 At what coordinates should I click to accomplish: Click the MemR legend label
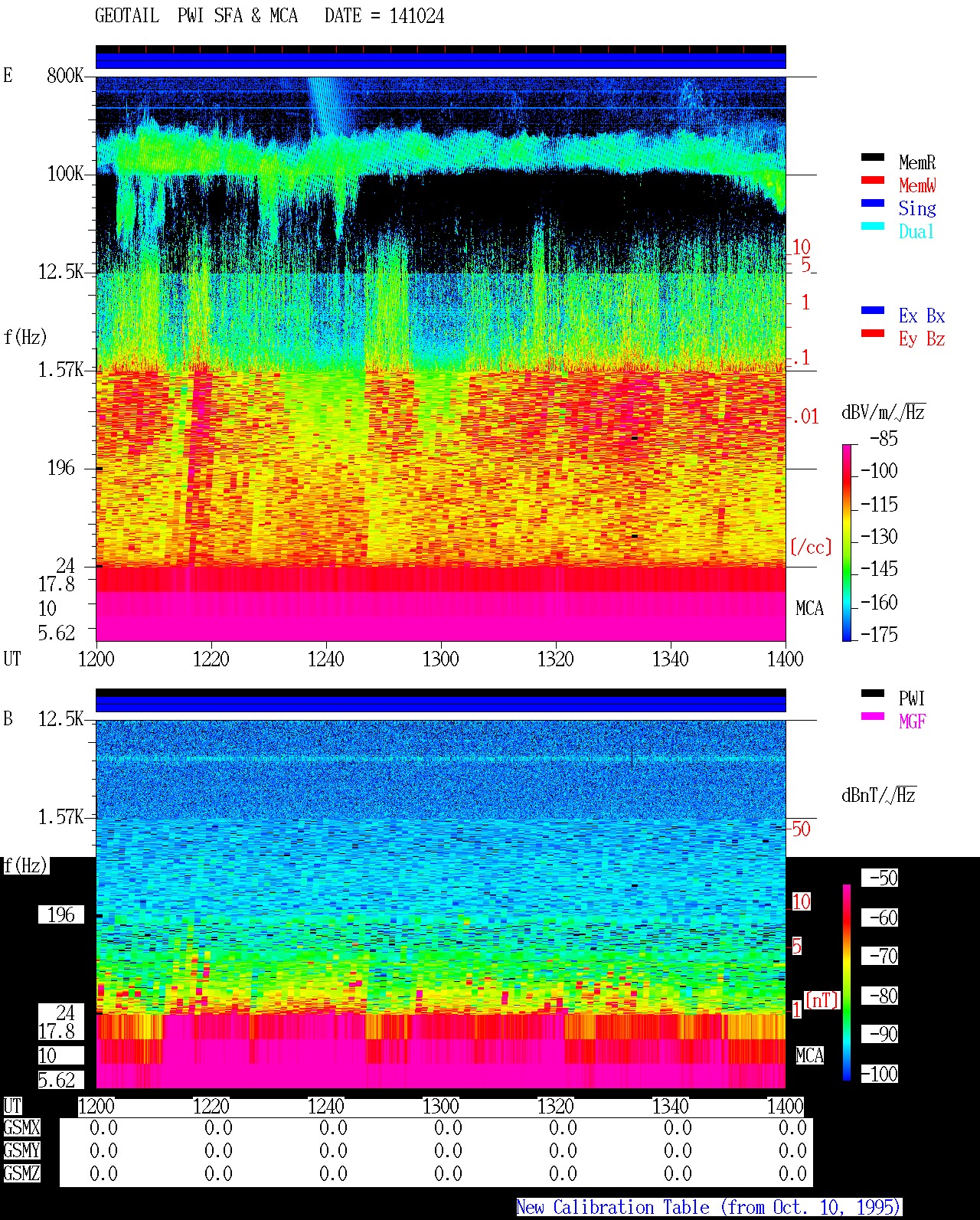point(917,162)
